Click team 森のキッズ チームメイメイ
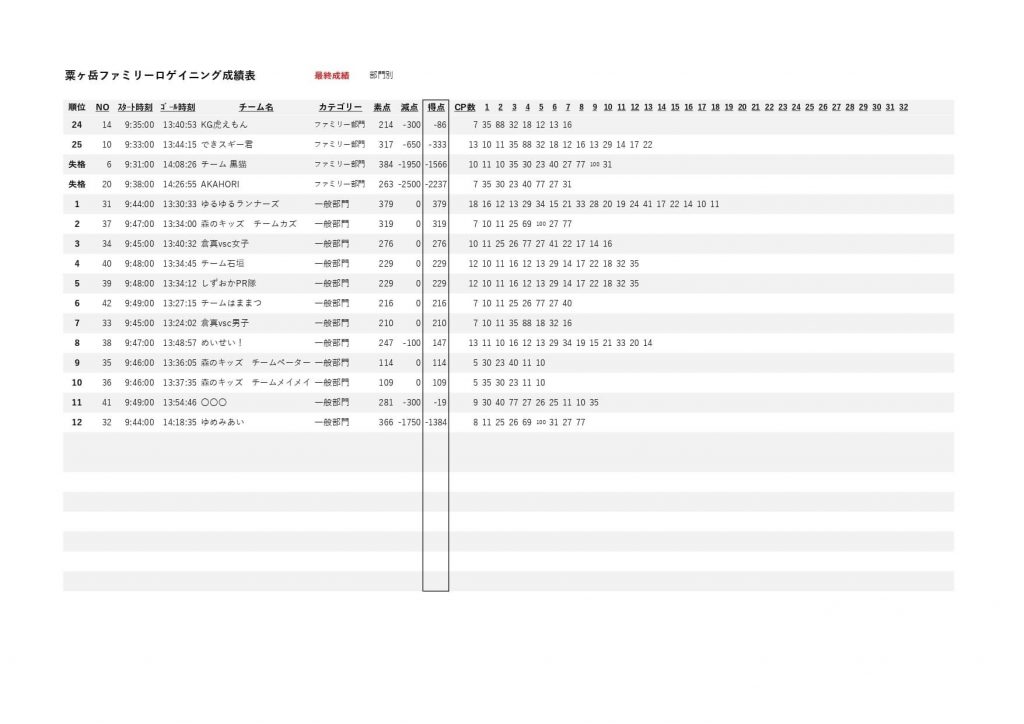The image size is (1024, 724). (x=255, y=383)
